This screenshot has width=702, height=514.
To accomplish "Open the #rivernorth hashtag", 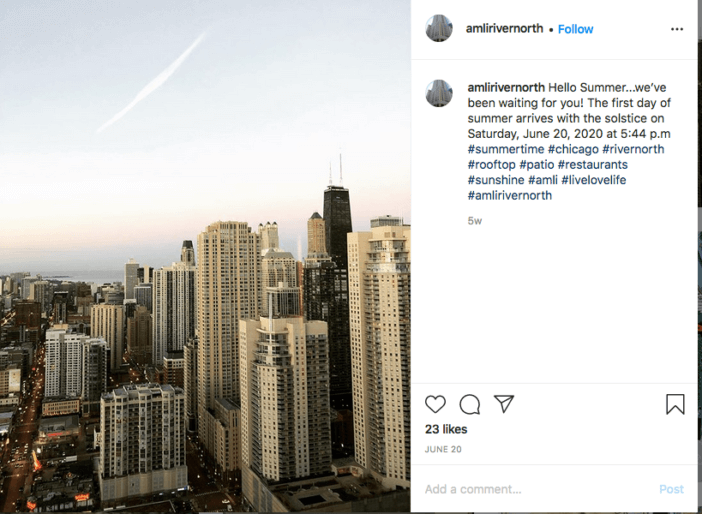I will click(x=633, y=149).
